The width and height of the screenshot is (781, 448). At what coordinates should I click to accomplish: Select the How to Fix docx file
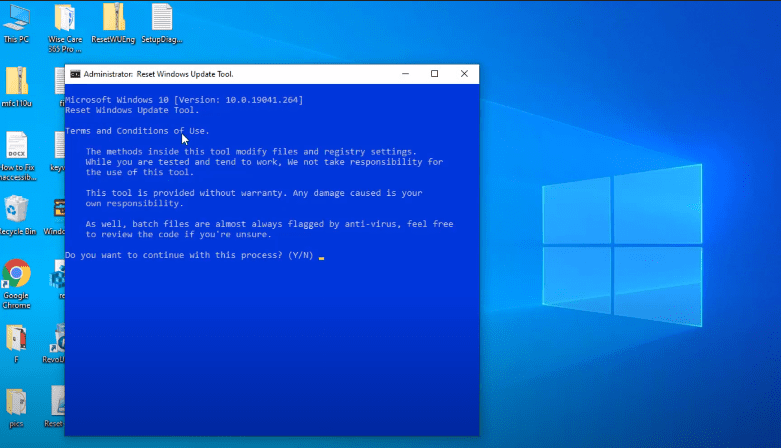(17, 156)
